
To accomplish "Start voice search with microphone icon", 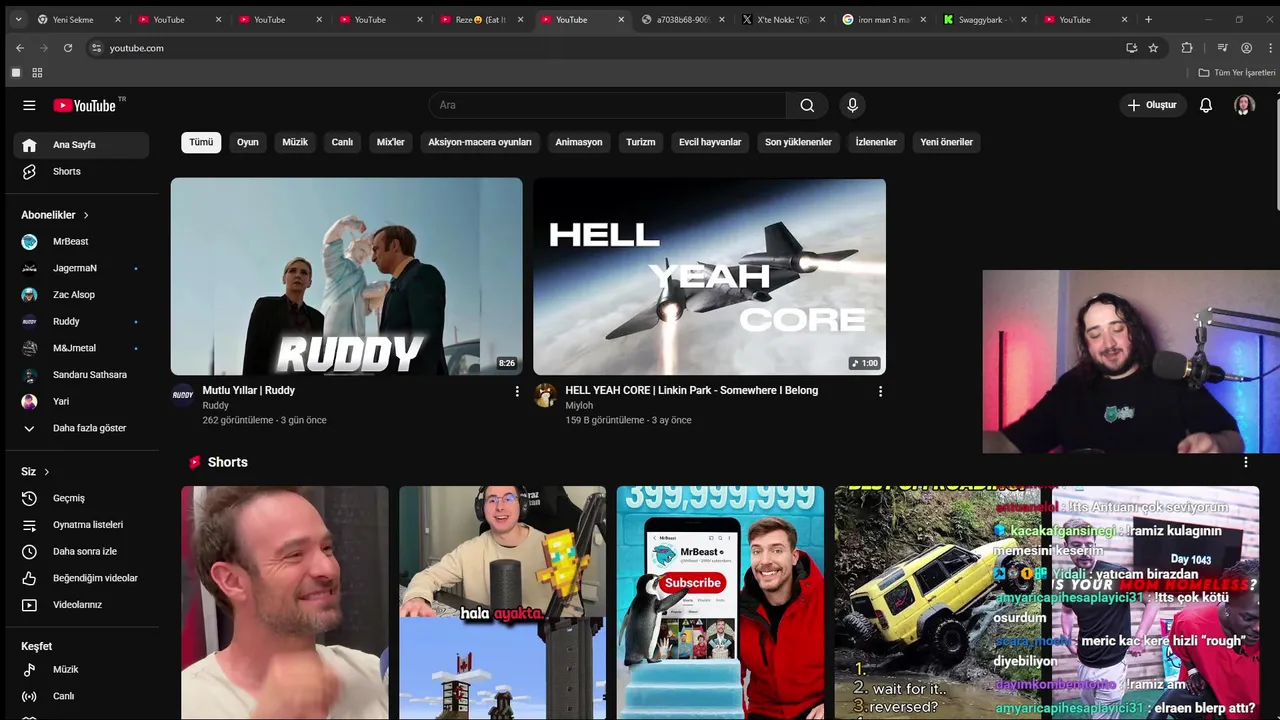I will point(852,105).
